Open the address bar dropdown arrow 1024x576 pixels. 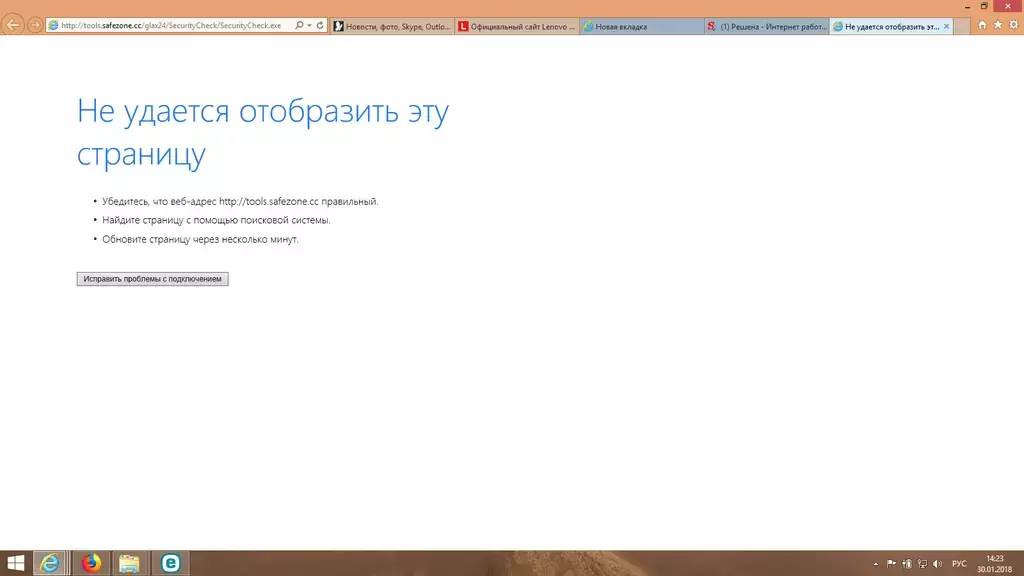(310, 25)
